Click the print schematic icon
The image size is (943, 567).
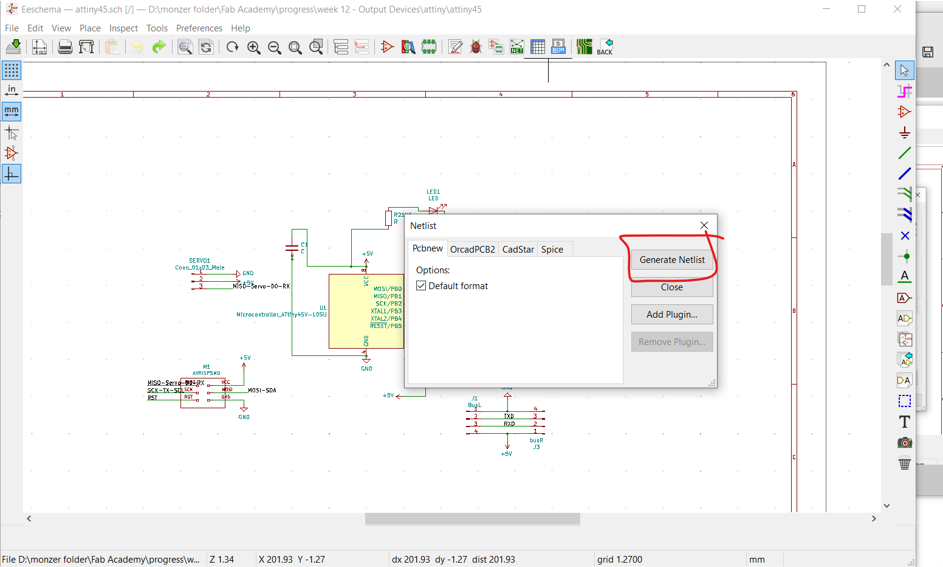click(x=65, y=47)
